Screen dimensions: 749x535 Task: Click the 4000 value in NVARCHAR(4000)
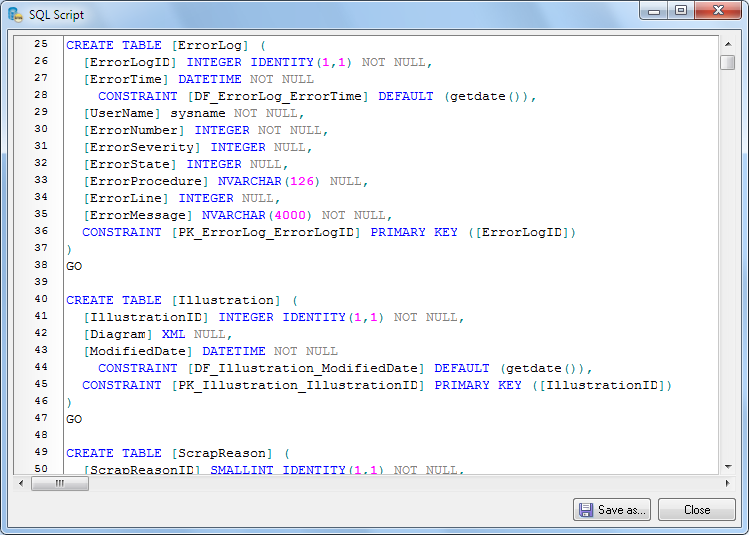tap(290, 215)
